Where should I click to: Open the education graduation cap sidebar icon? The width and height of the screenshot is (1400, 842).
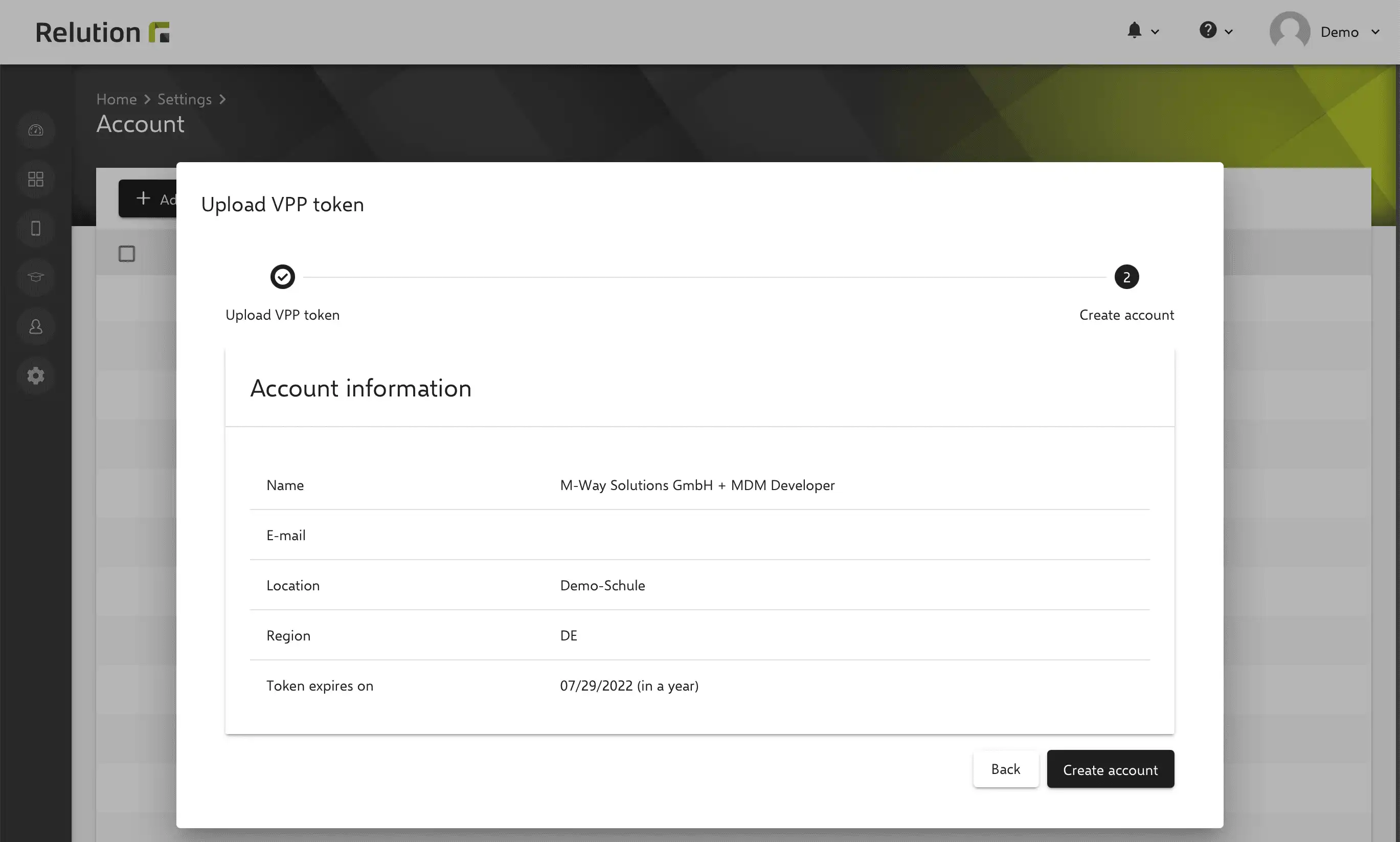tap(36, 277)
